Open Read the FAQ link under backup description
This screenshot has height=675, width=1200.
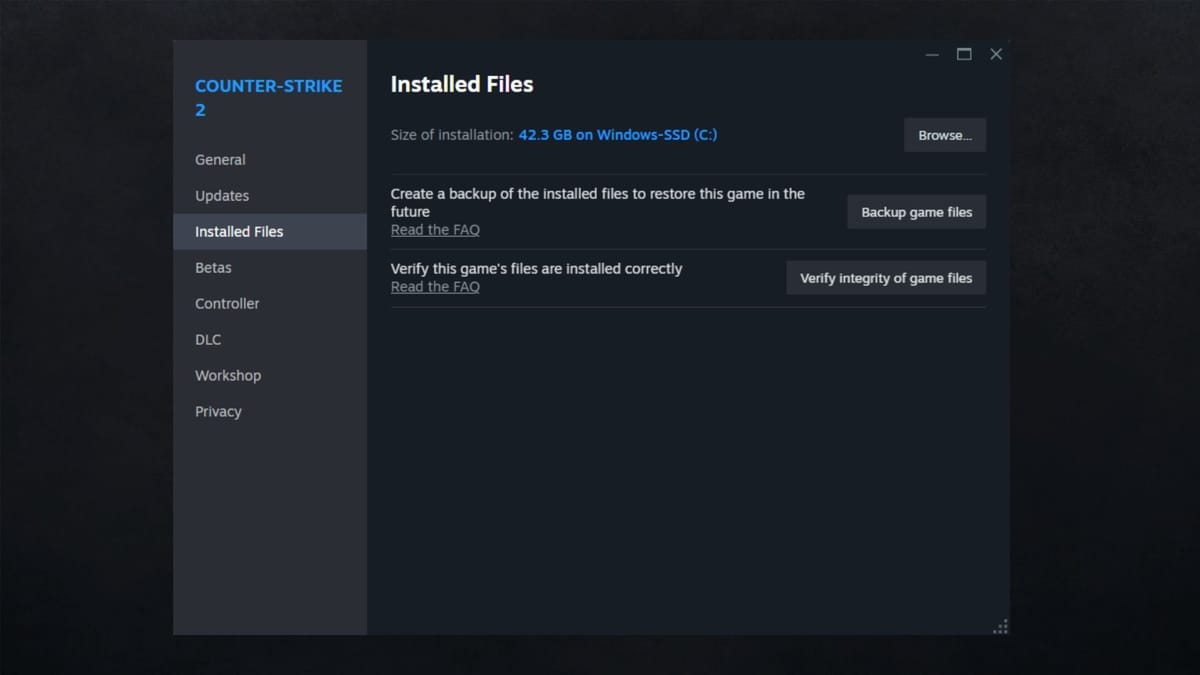pyautogui.click(x=435, y=230)
